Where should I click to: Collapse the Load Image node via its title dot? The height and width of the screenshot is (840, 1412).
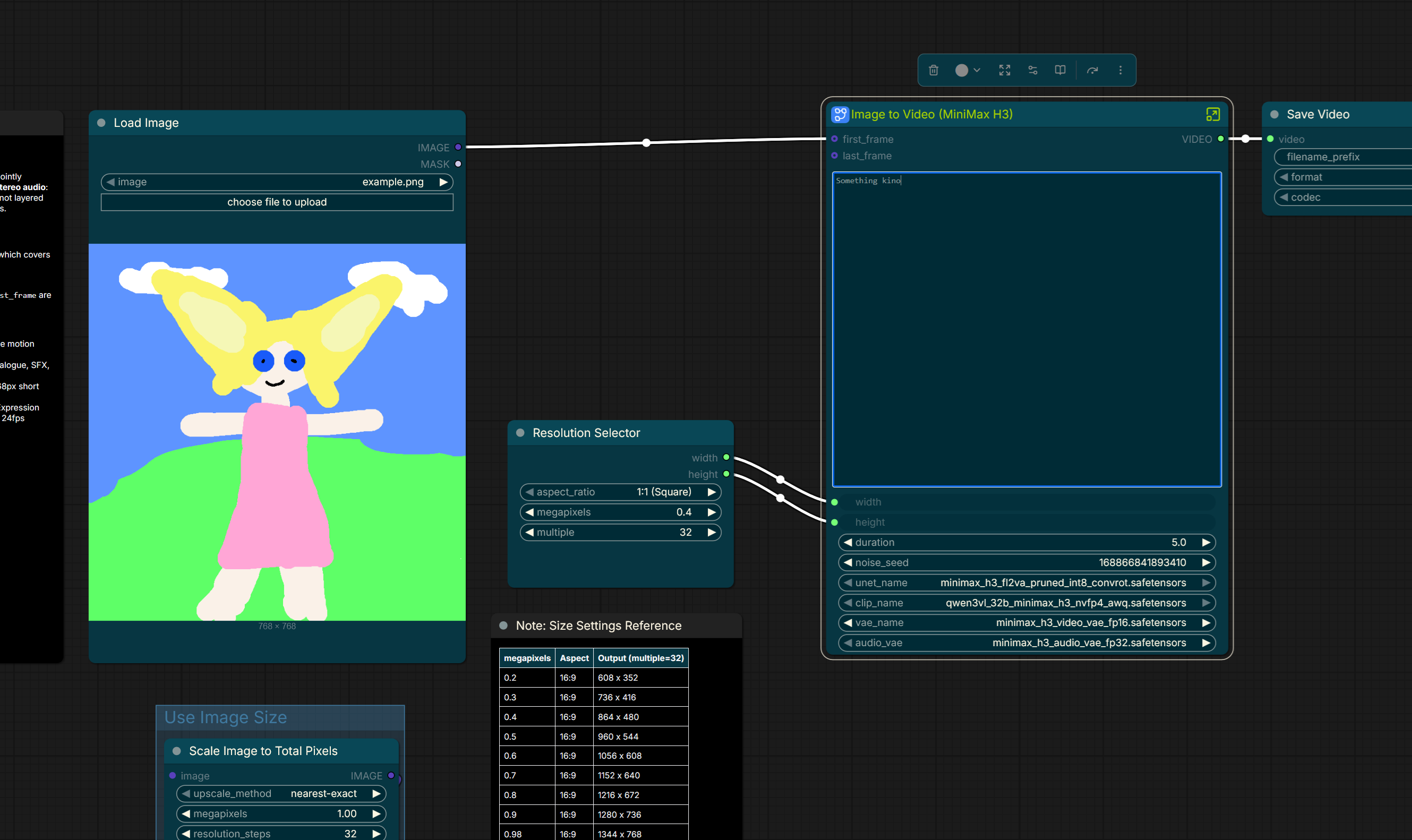pyautogui.click(x=101, y=123)
